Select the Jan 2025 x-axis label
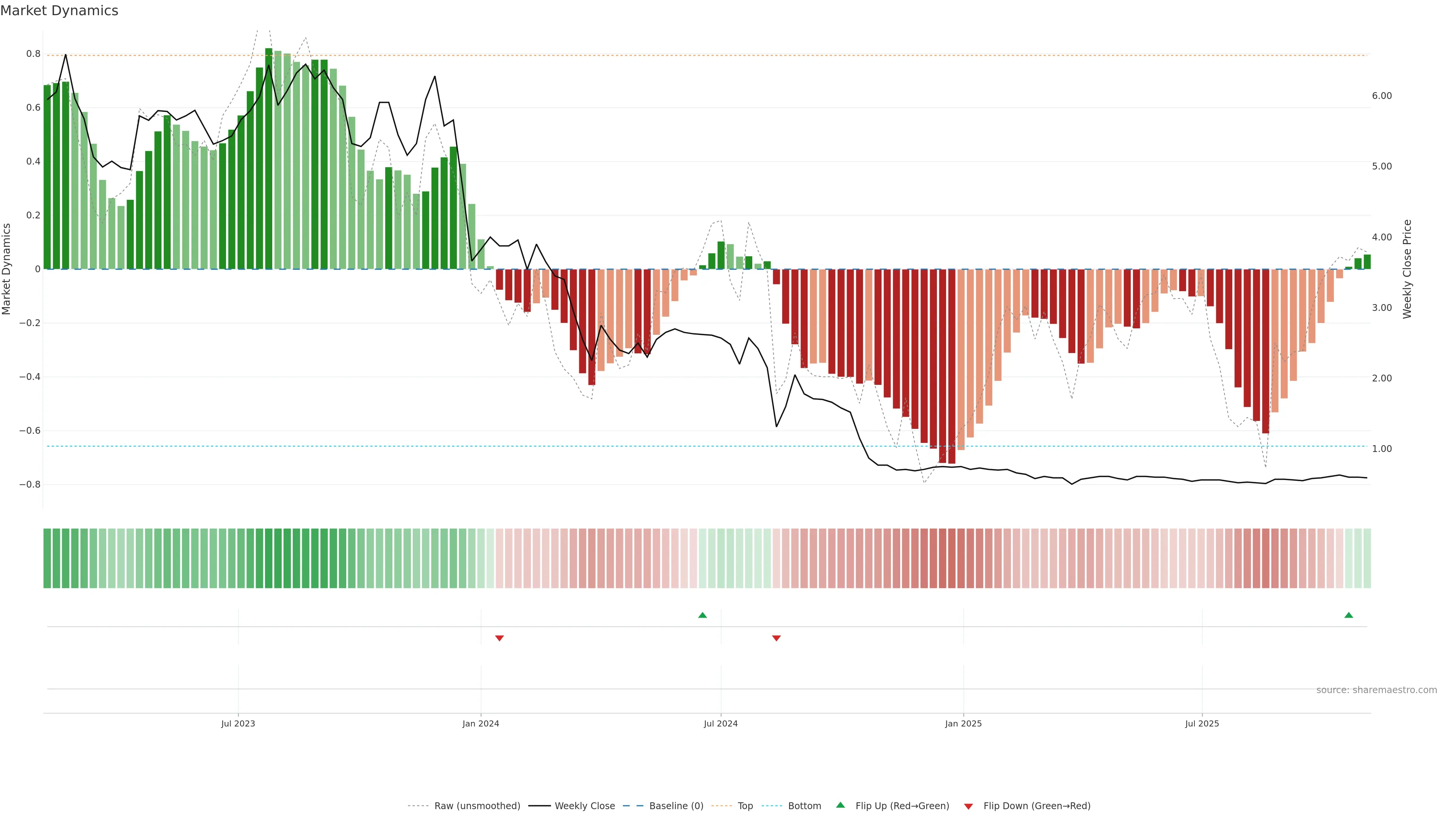 (963, 723)
